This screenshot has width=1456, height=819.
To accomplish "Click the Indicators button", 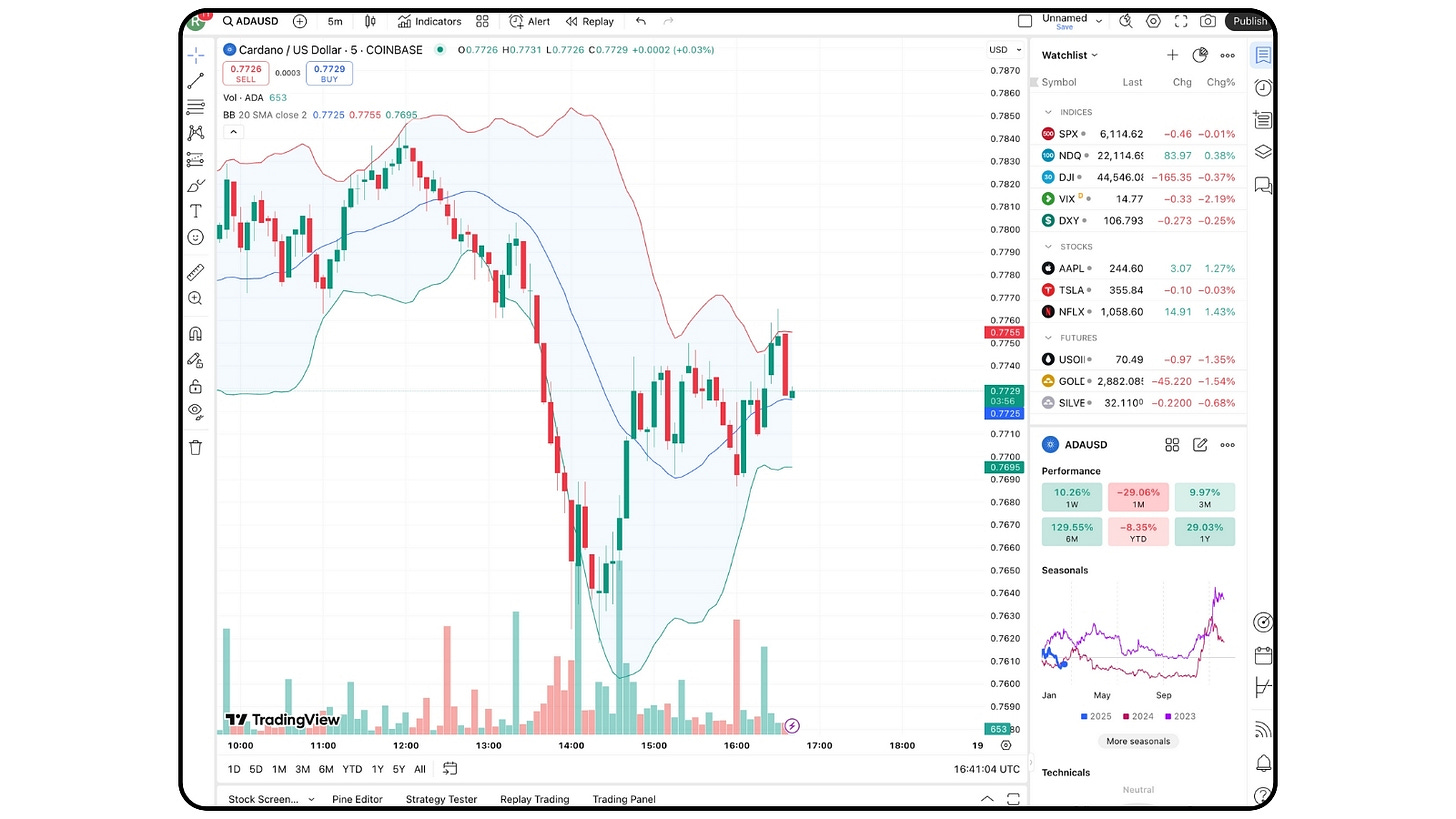I will click(x=430, y=21).
